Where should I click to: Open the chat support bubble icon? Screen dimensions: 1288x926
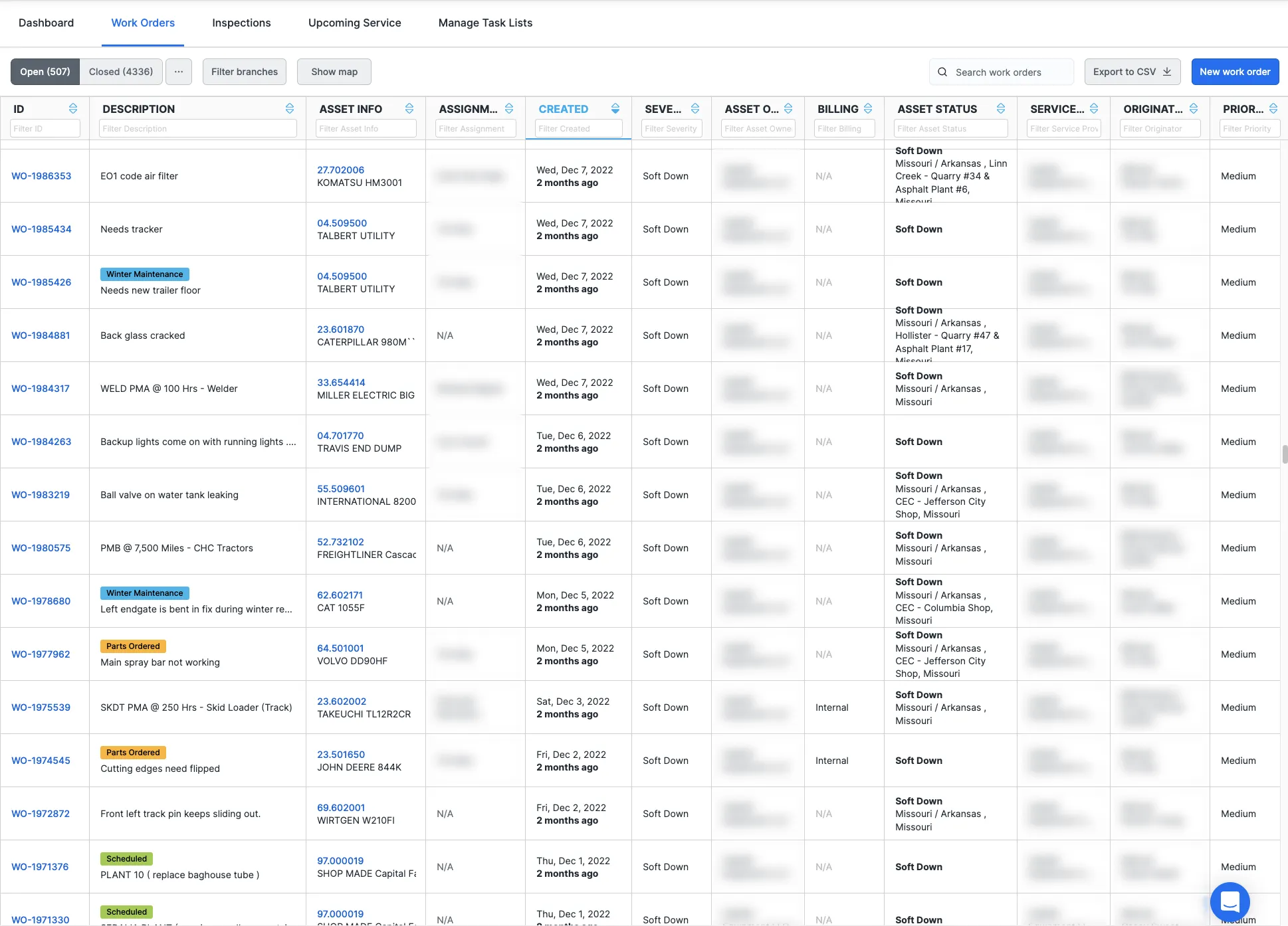pos(1230,901)
